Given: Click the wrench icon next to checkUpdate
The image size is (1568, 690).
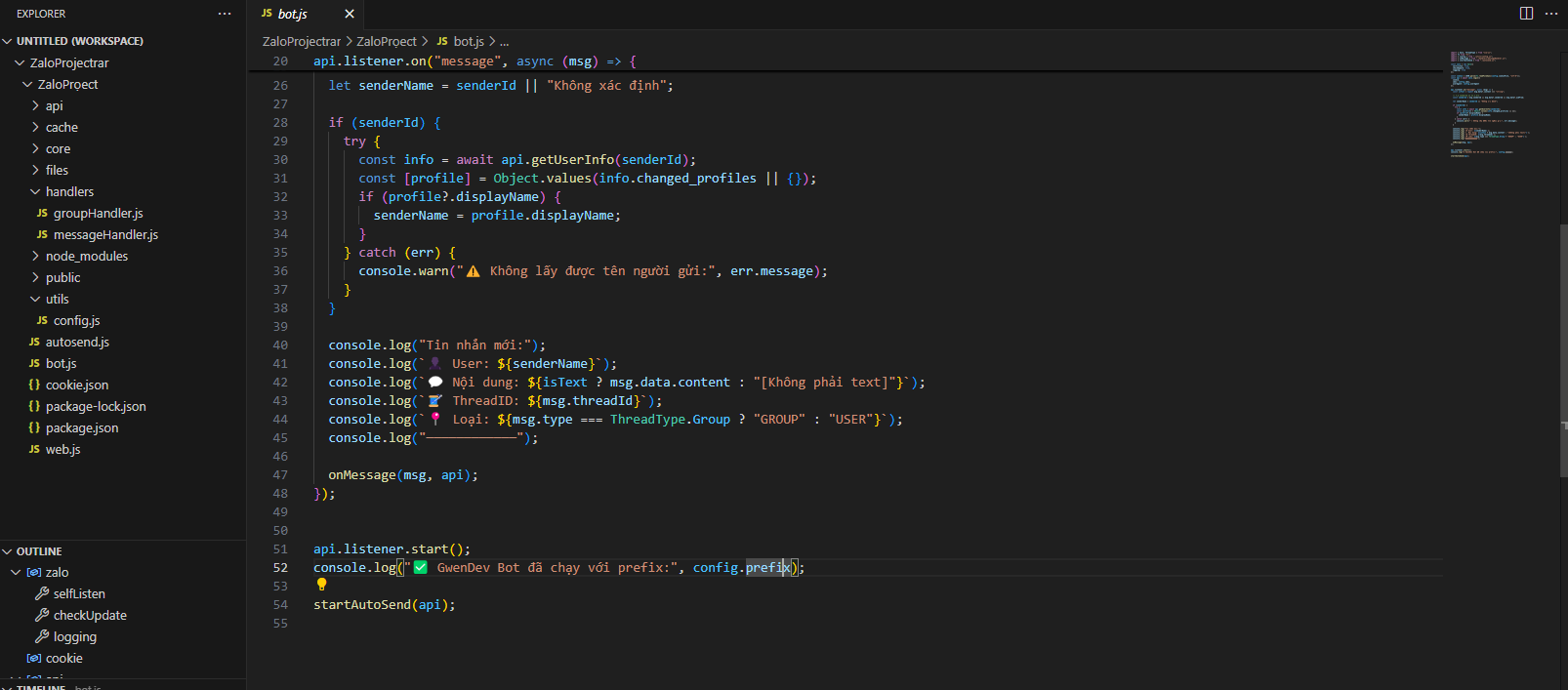Looking at the screenshot, I should click(x=42, y=615).
